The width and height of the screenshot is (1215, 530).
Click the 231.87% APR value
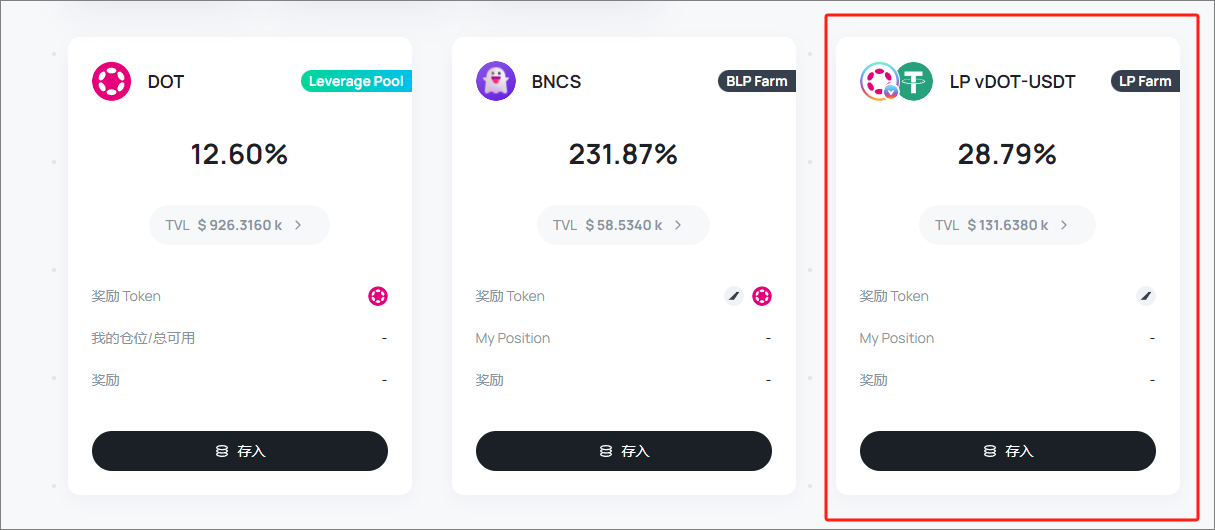tap(623, 155)
